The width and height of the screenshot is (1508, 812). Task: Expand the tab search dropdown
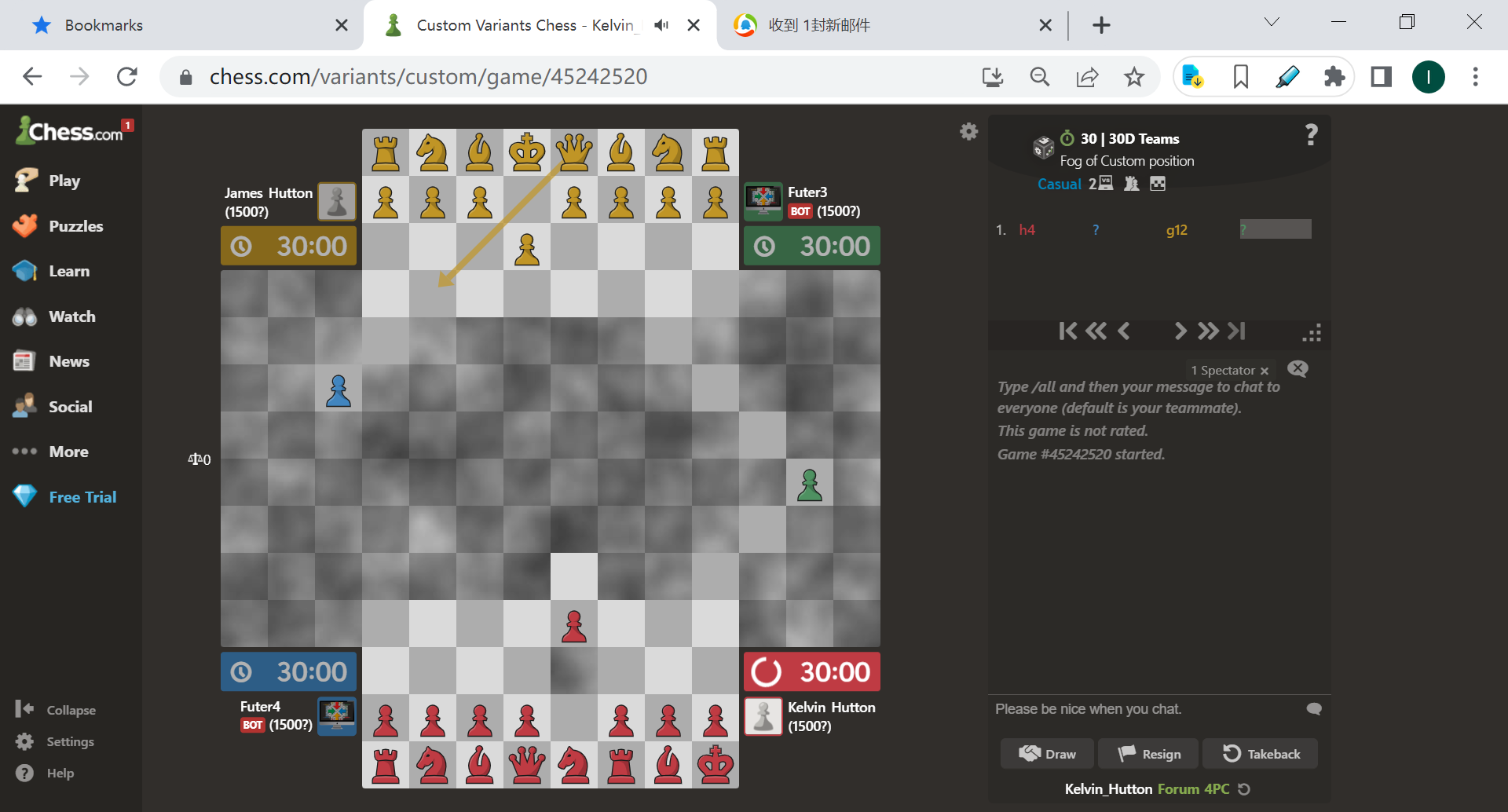pyautogui.click(x=1272, y=22)
